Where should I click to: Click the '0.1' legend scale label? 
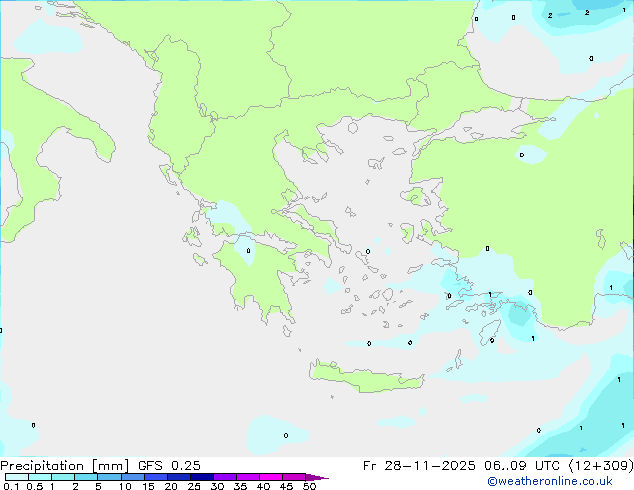tap(11, 486)
